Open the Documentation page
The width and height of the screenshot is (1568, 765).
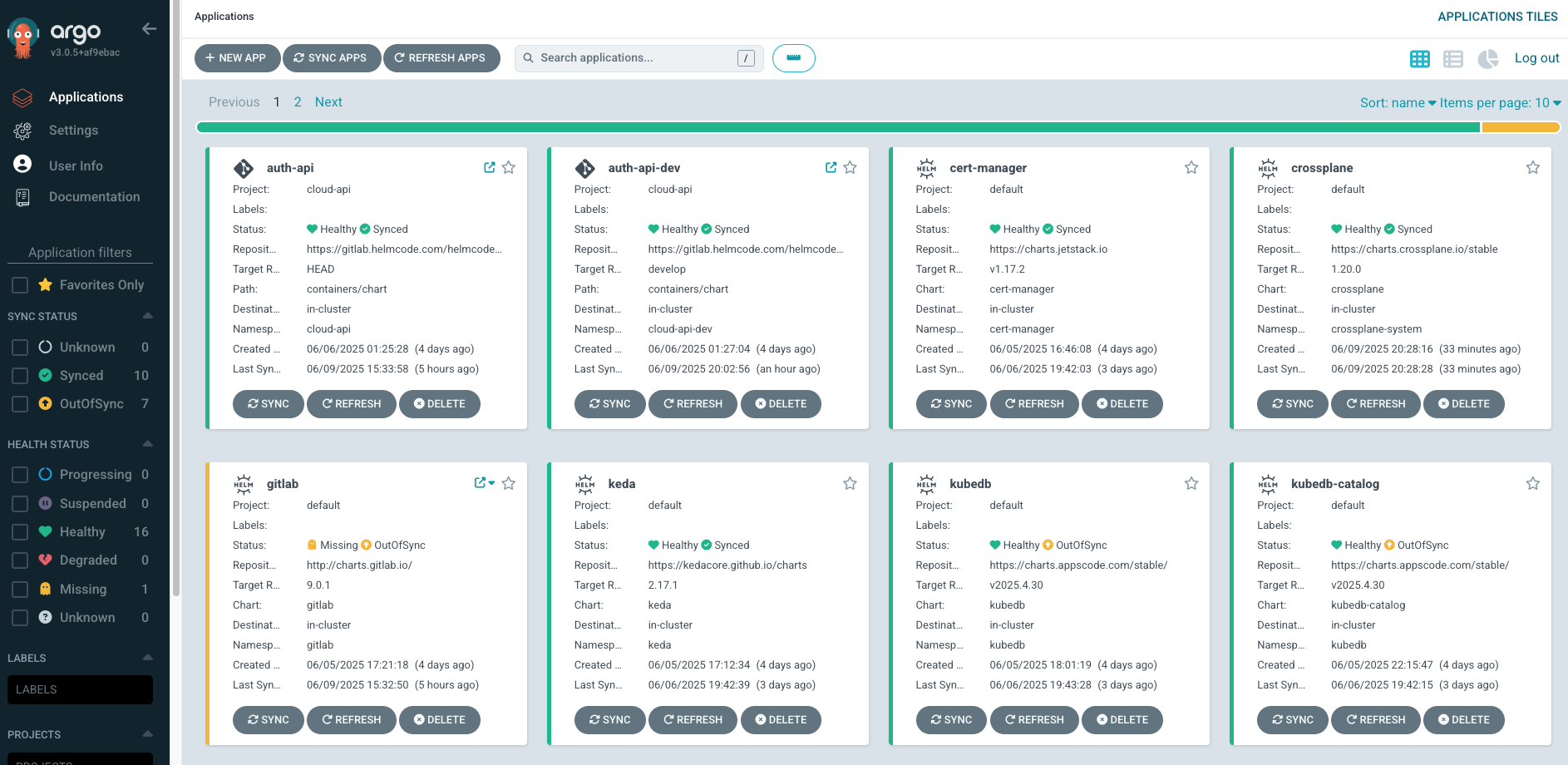94,196
